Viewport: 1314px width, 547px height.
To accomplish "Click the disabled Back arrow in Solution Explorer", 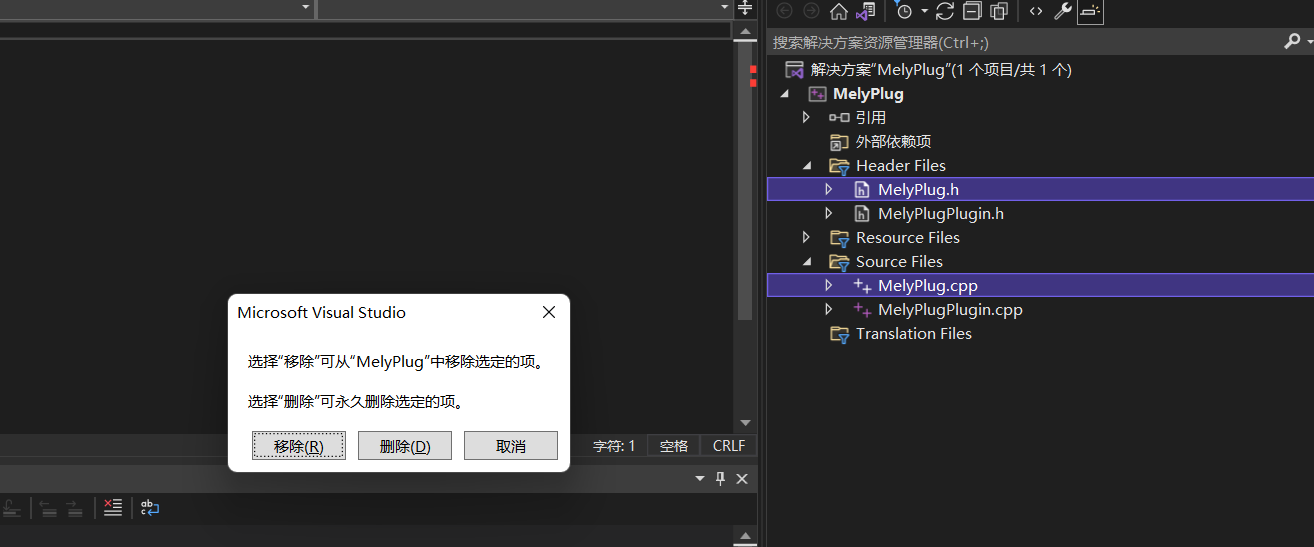I will tap(785, 11).
